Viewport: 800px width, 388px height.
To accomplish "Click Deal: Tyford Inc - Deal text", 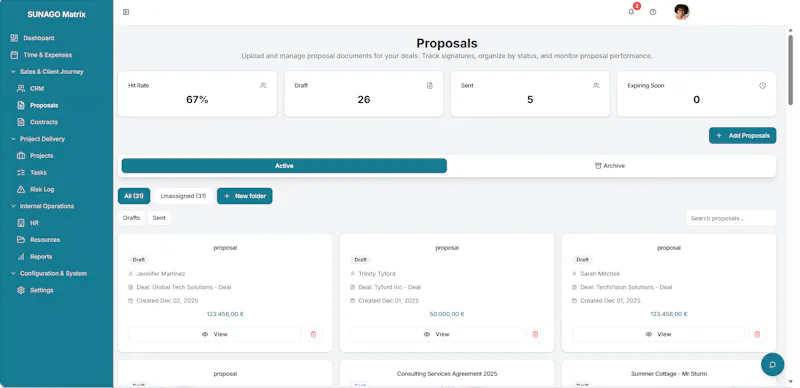I will point(389,287).
